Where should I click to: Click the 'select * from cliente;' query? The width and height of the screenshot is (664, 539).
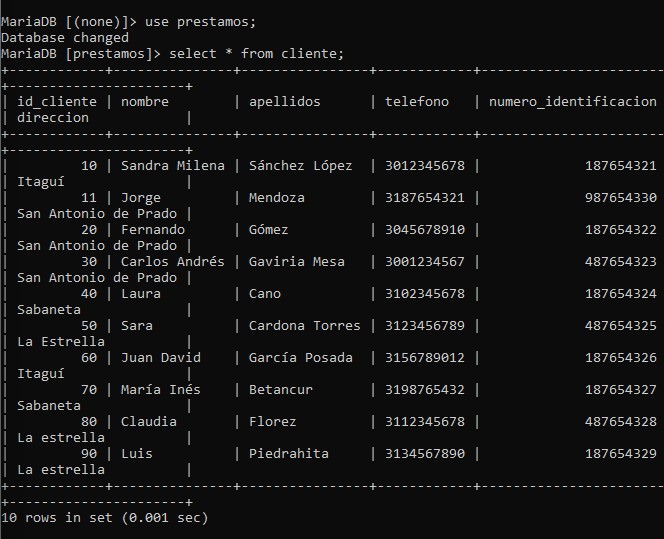point(256,54)
